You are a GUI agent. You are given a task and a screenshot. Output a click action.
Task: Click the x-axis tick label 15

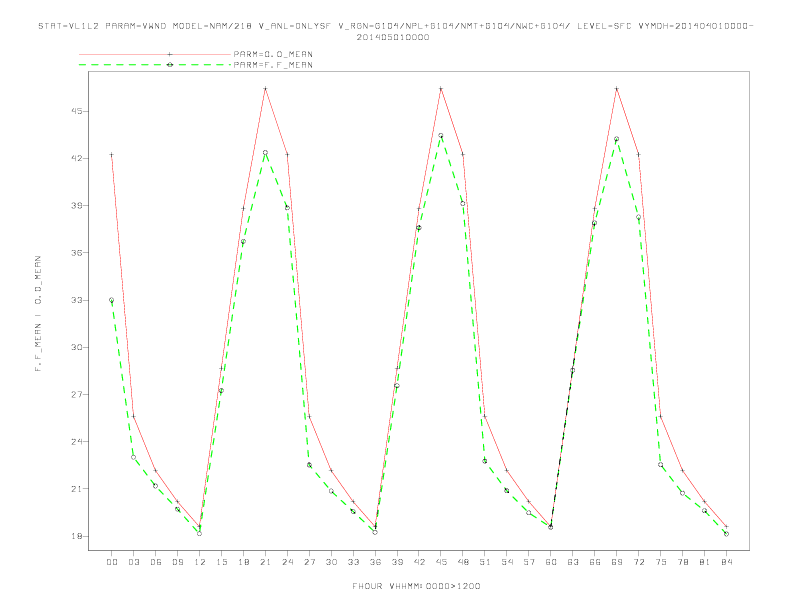[221, 562]
